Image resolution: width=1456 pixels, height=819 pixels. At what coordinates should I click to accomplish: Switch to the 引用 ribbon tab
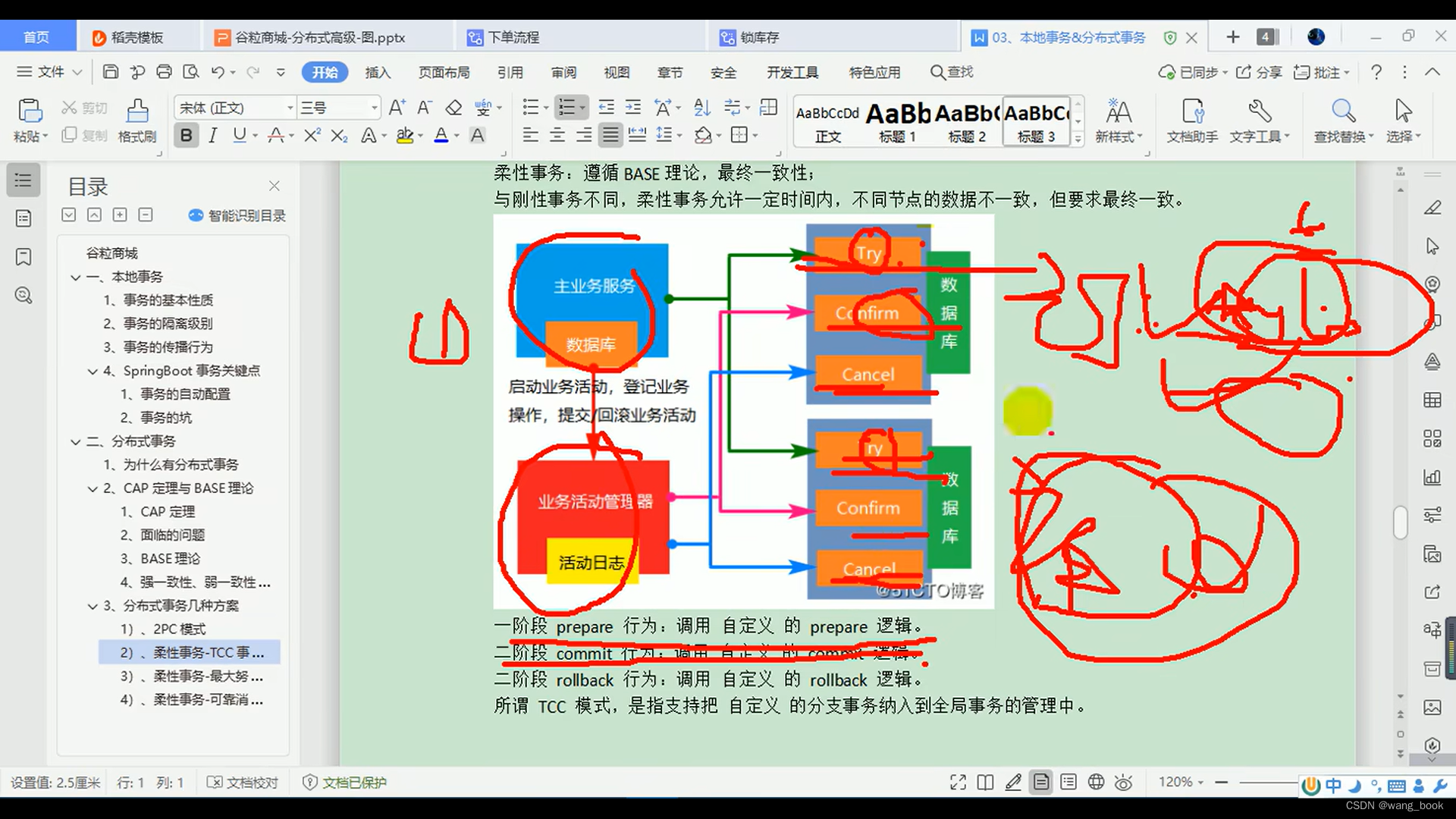coord(510,72)
